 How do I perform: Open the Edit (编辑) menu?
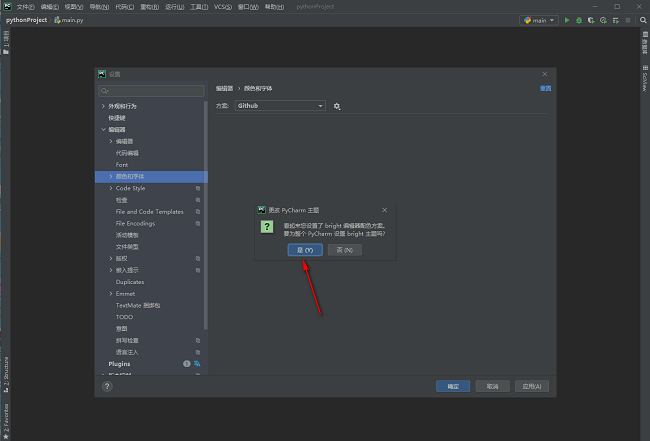[50, 7]
